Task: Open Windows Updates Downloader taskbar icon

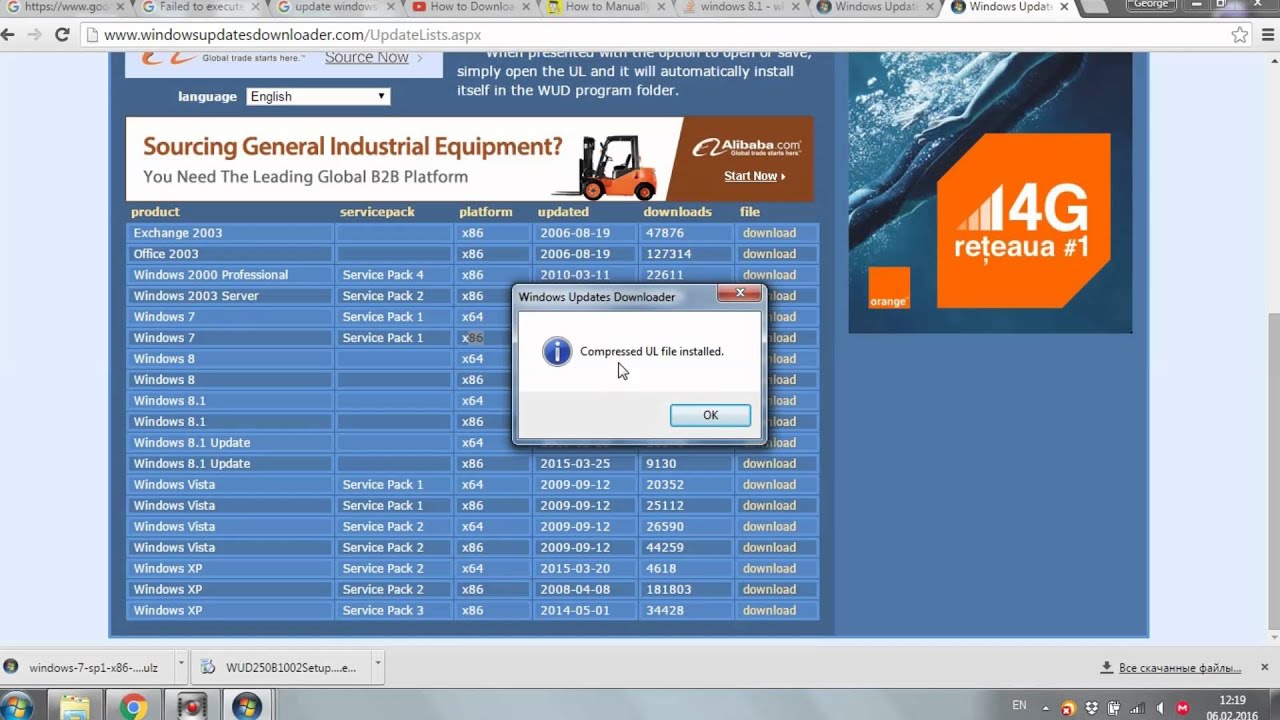Action: [246, 707]
